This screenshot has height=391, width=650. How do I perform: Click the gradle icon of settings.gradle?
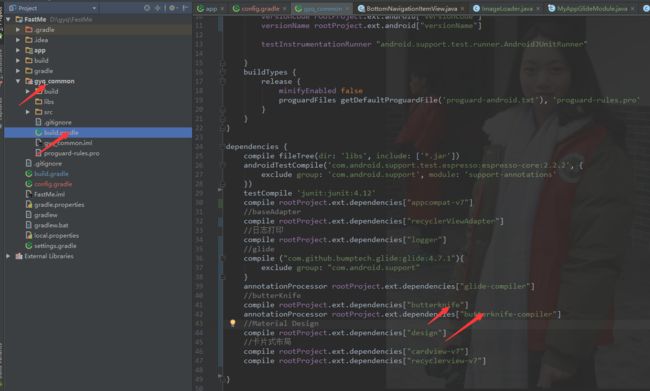coord(29,245)
